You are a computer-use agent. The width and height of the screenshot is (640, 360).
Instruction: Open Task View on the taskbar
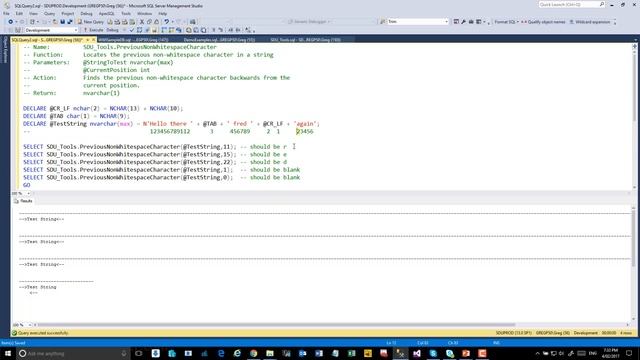pos(139,353)
